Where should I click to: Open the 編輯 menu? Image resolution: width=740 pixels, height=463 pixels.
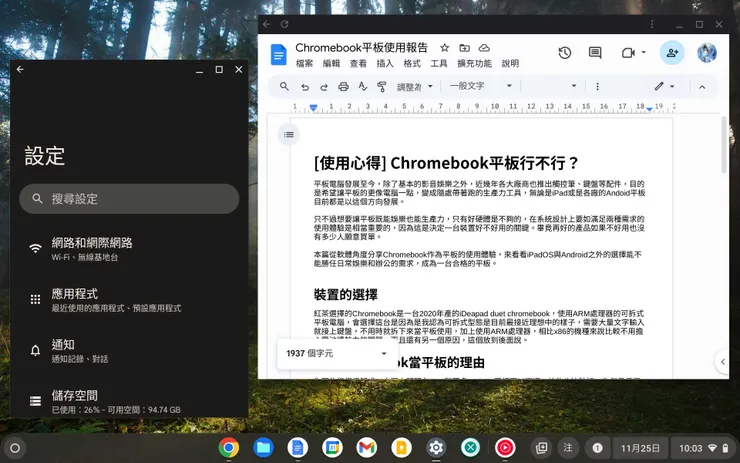point(331,63)
